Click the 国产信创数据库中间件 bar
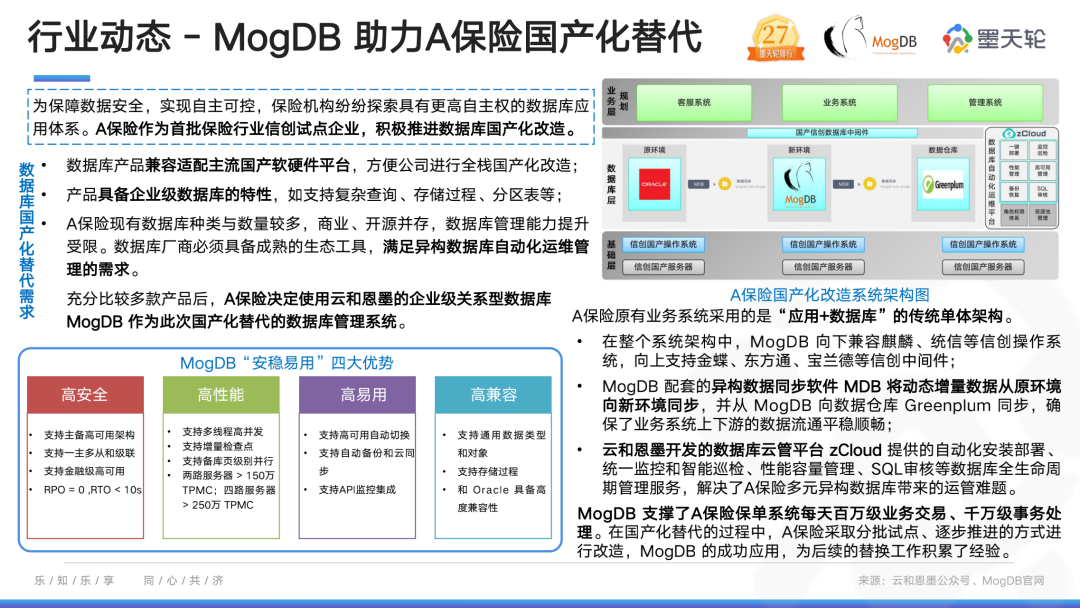Image resolution: width=1080 pixels, height=608 pixels. coord(832,132)
